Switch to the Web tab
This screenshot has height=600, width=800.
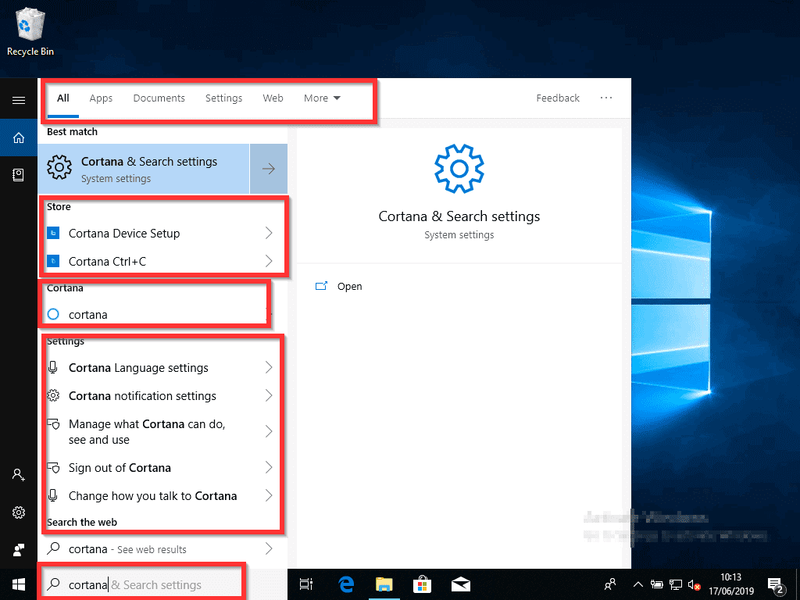[x=273, y=98]
